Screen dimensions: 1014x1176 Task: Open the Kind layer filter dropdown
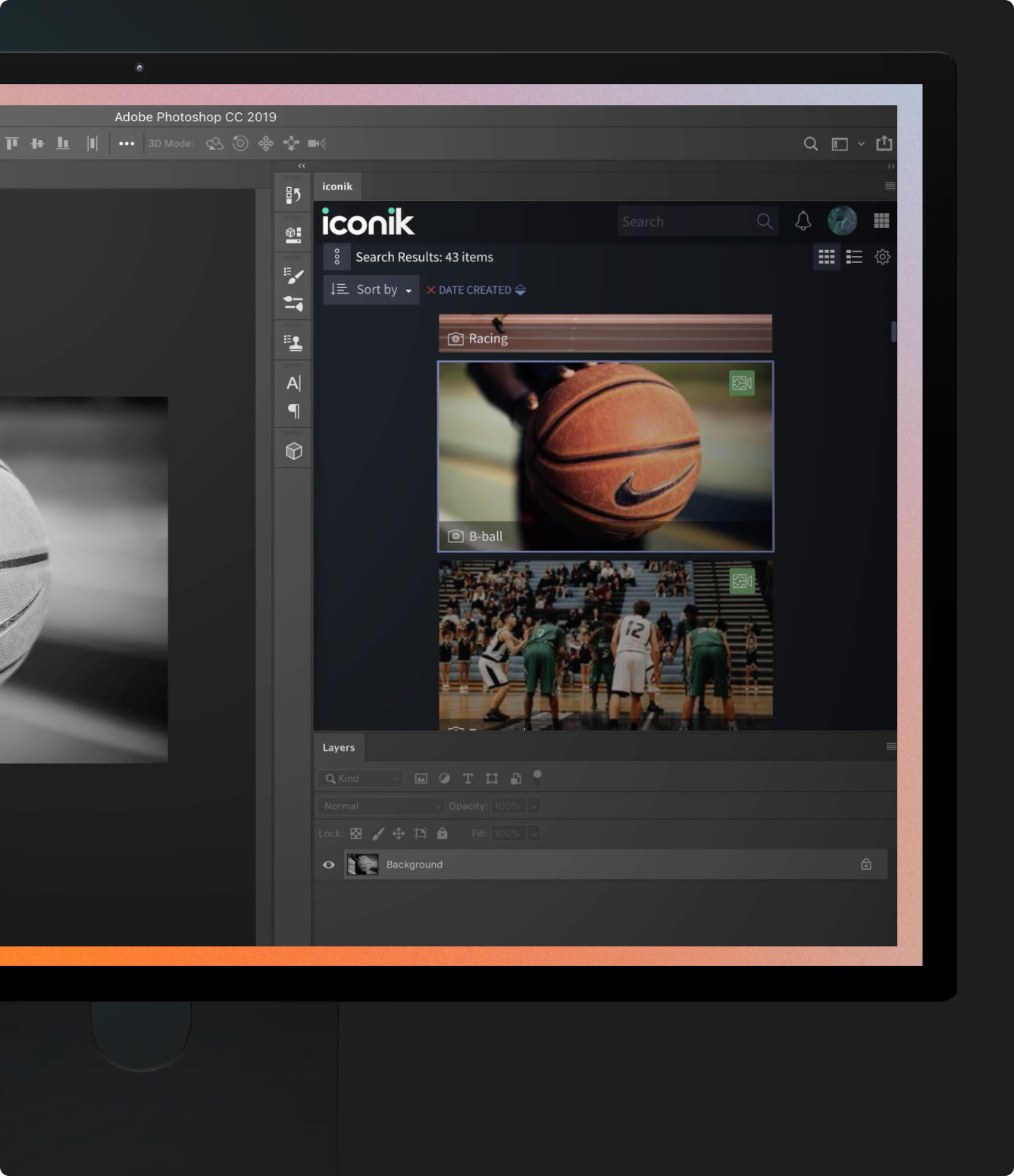[360, 778]
